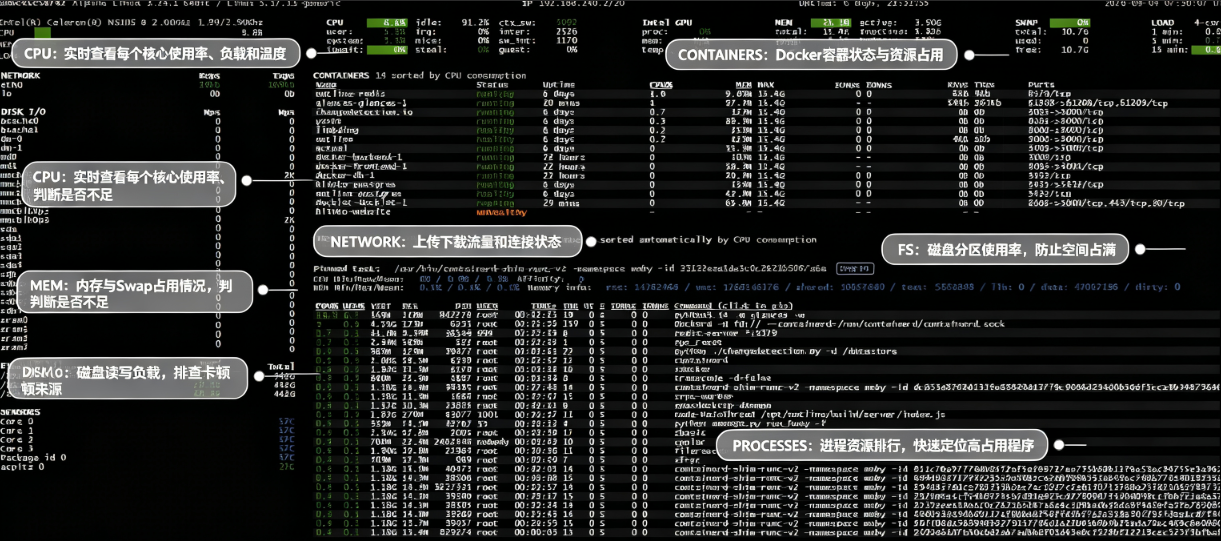The width and height of the screenshot is (1221, 541).
Task: Click the CPU usage bar in header
Action: pos(387,22)
